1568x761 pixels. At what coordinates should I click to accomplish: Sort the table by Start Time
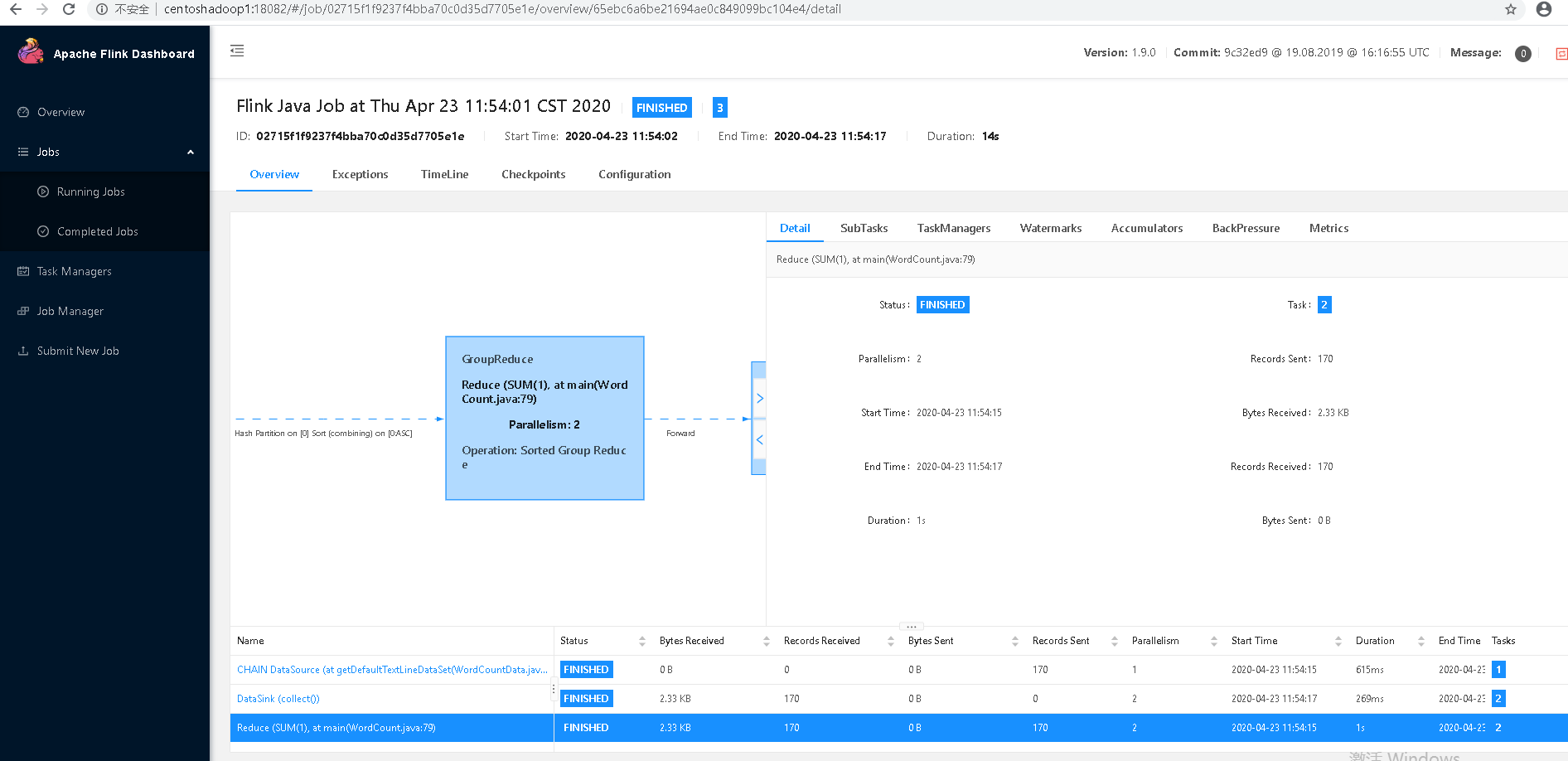click(x=1338, y=641)
